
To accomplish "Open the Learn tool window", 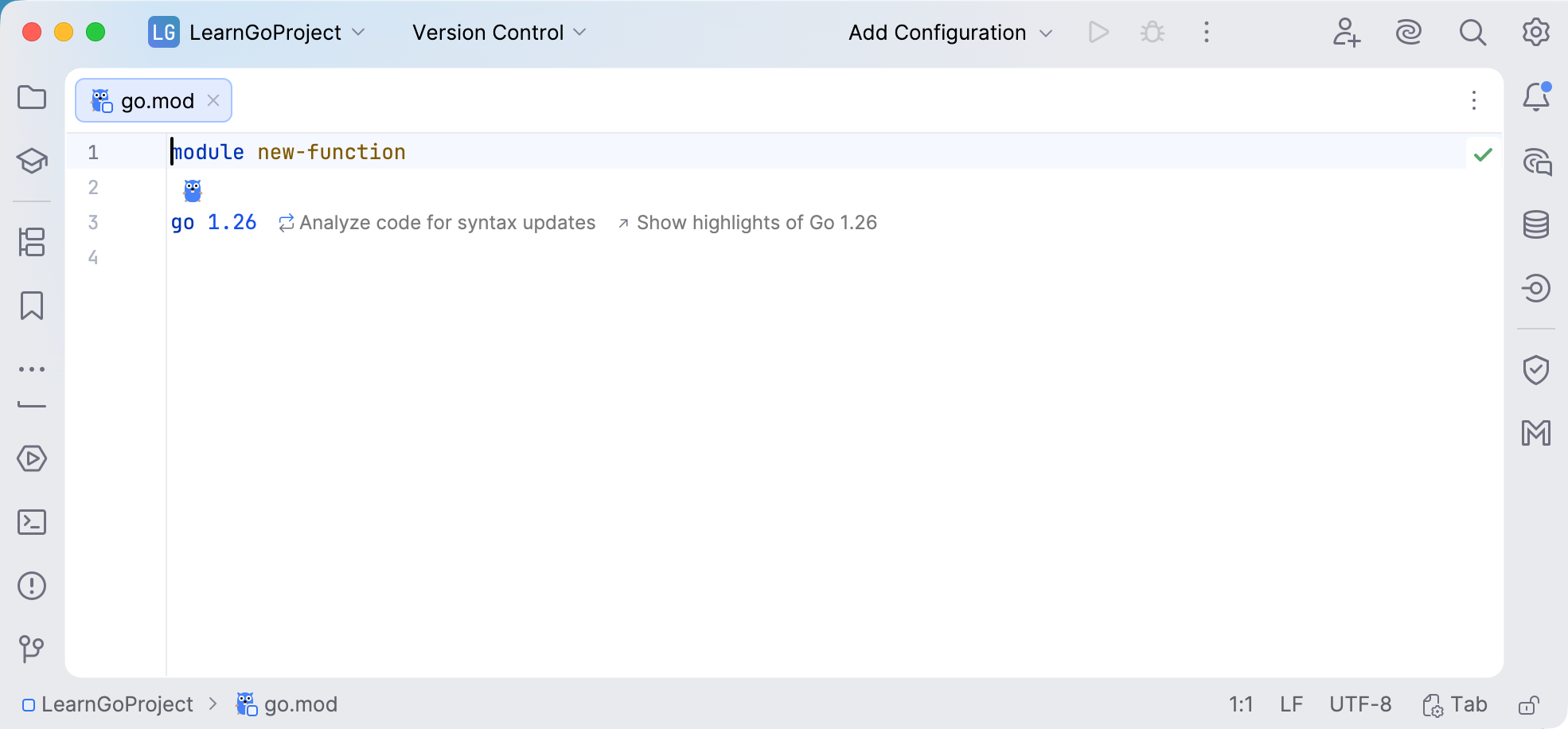I will [x=32, y=161].
